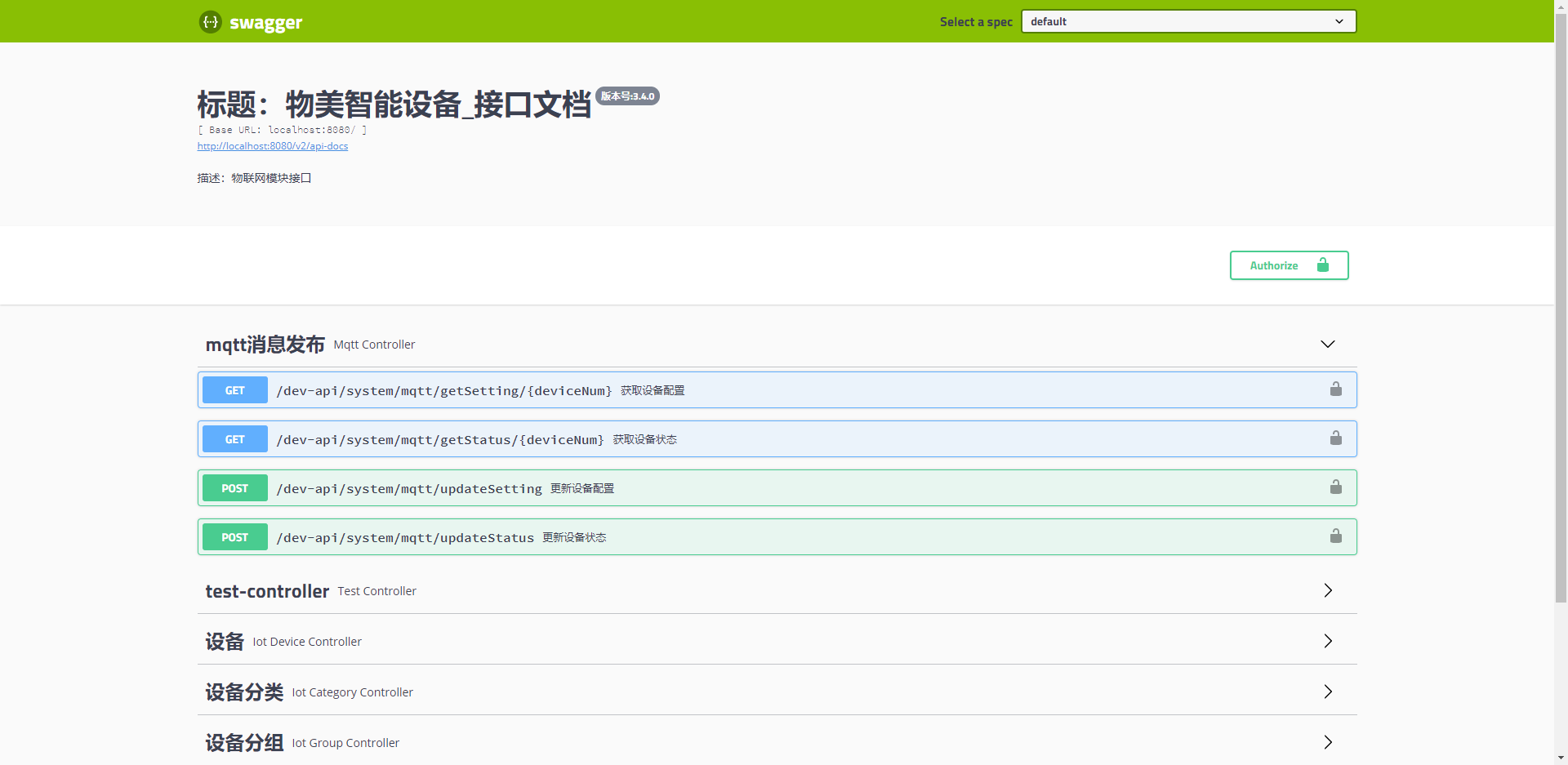The width and height of the screenshot is (1568, 765).
Task: Expand the test-controller section
Action: point(1327,590)
